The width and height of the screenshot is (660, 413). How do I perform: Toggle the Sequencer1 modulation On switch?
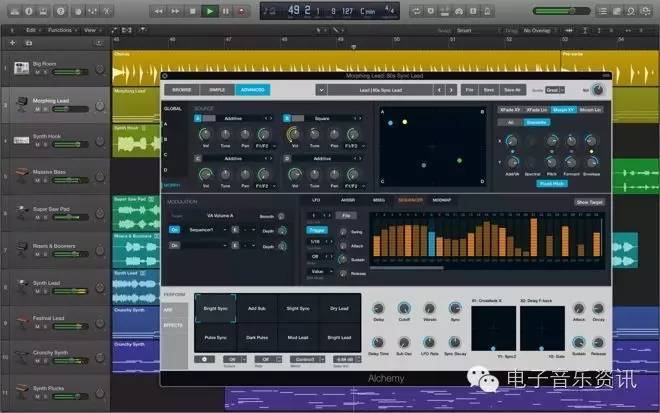coord(174,229)
